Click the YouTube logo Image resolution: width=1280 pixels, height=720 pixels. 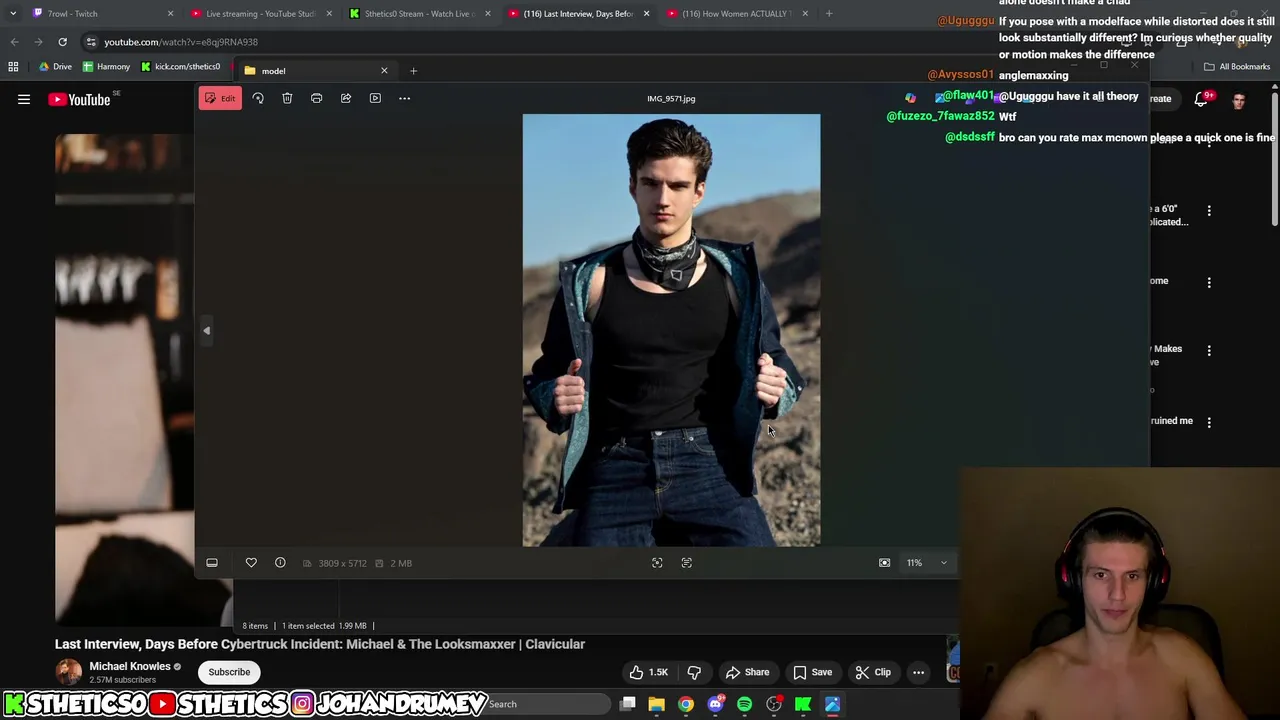point(79,99)
